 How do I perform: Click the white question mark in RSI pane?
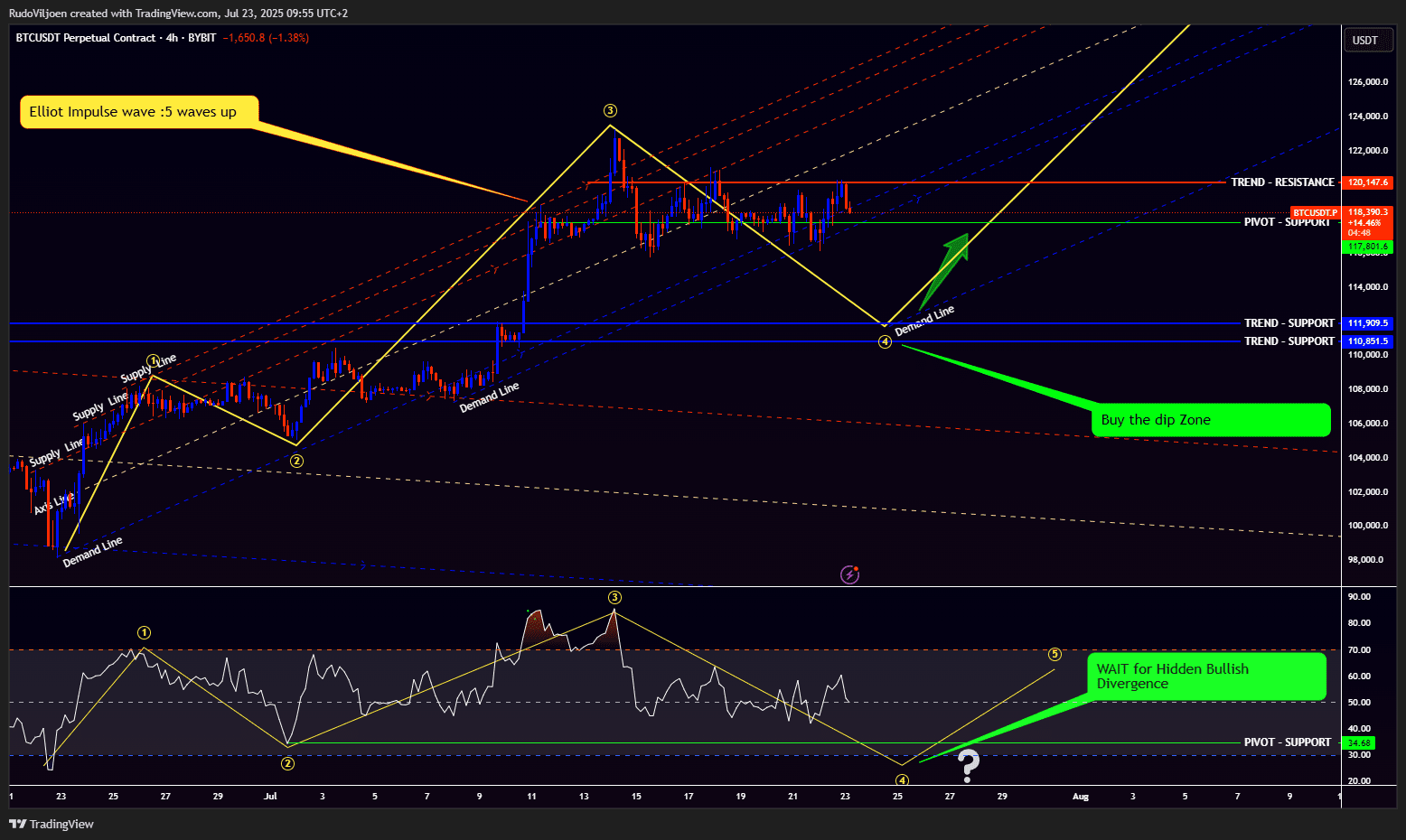pos(969,766)
